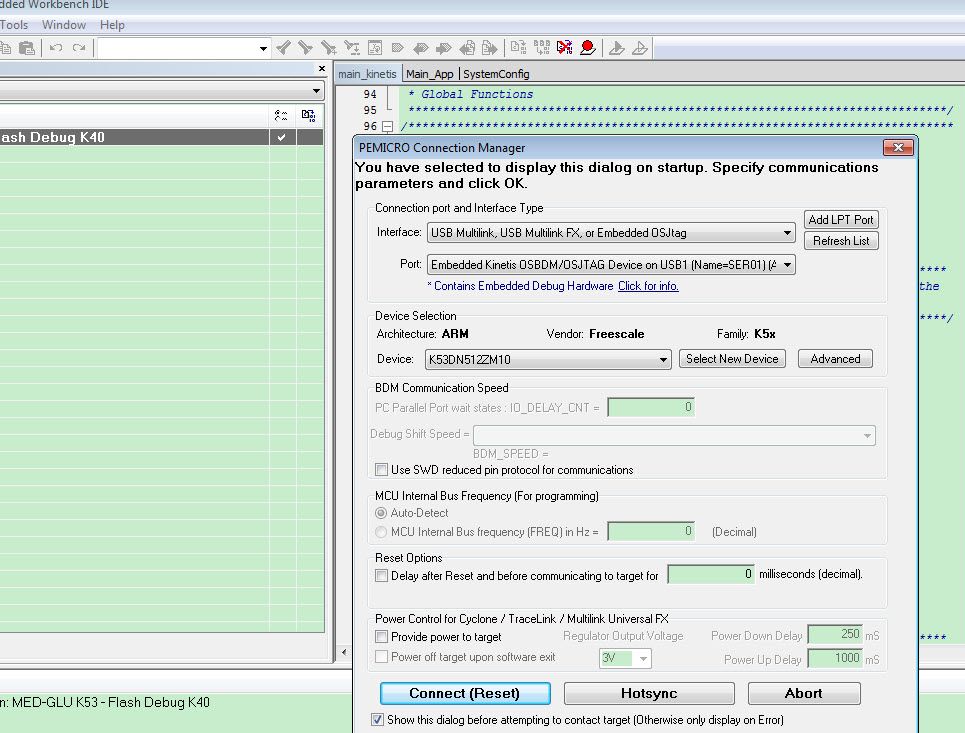Click the Add LPT Port button
This screenshot has width=965, height=733.
coord(841,220)
